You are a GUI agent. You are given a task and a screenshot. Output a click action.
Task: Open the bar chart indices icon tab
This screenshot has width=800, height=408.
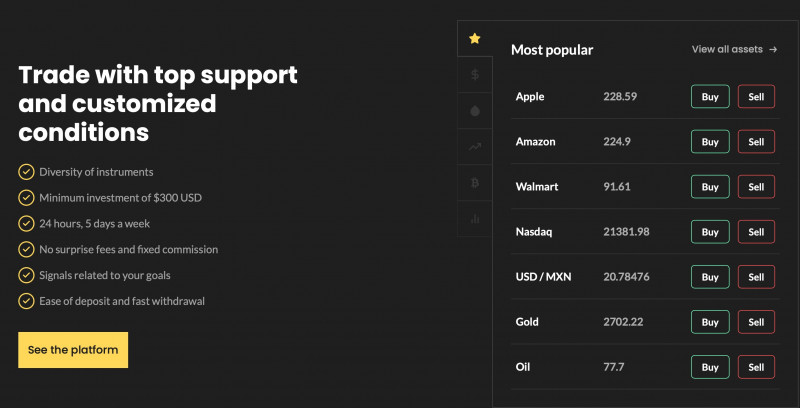[474, 219]
